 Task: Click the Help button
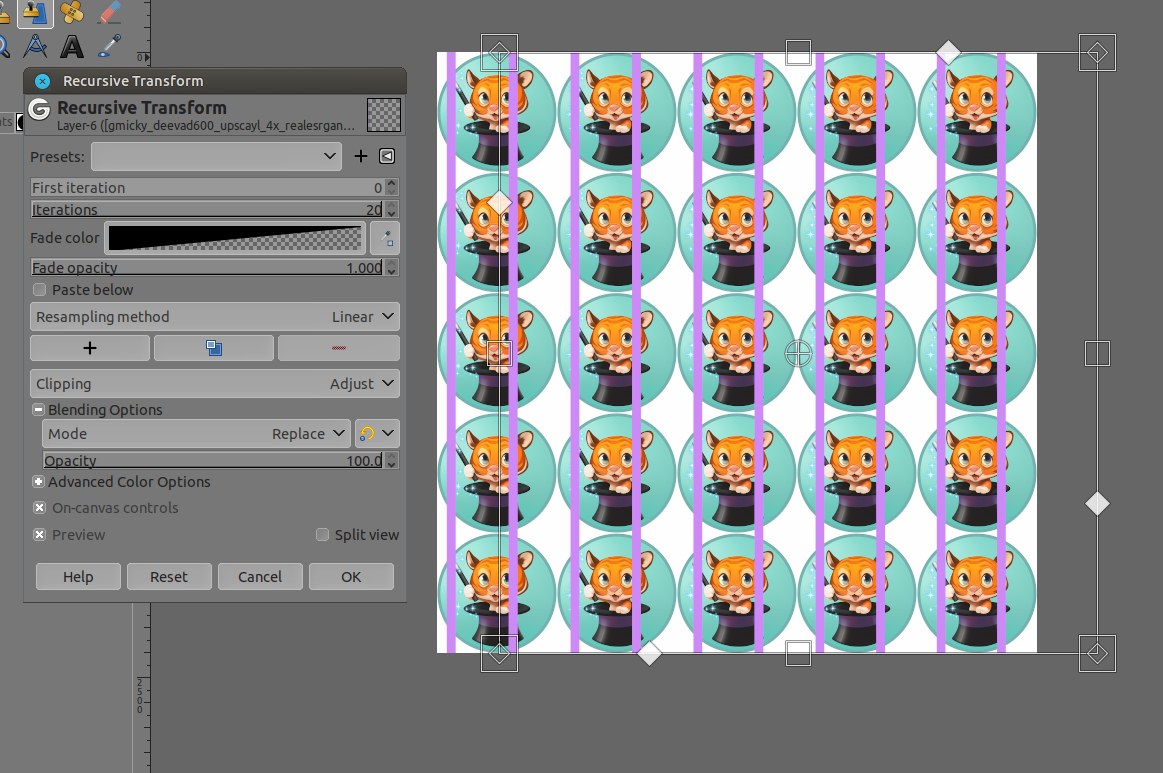click(x=78, y=576)
